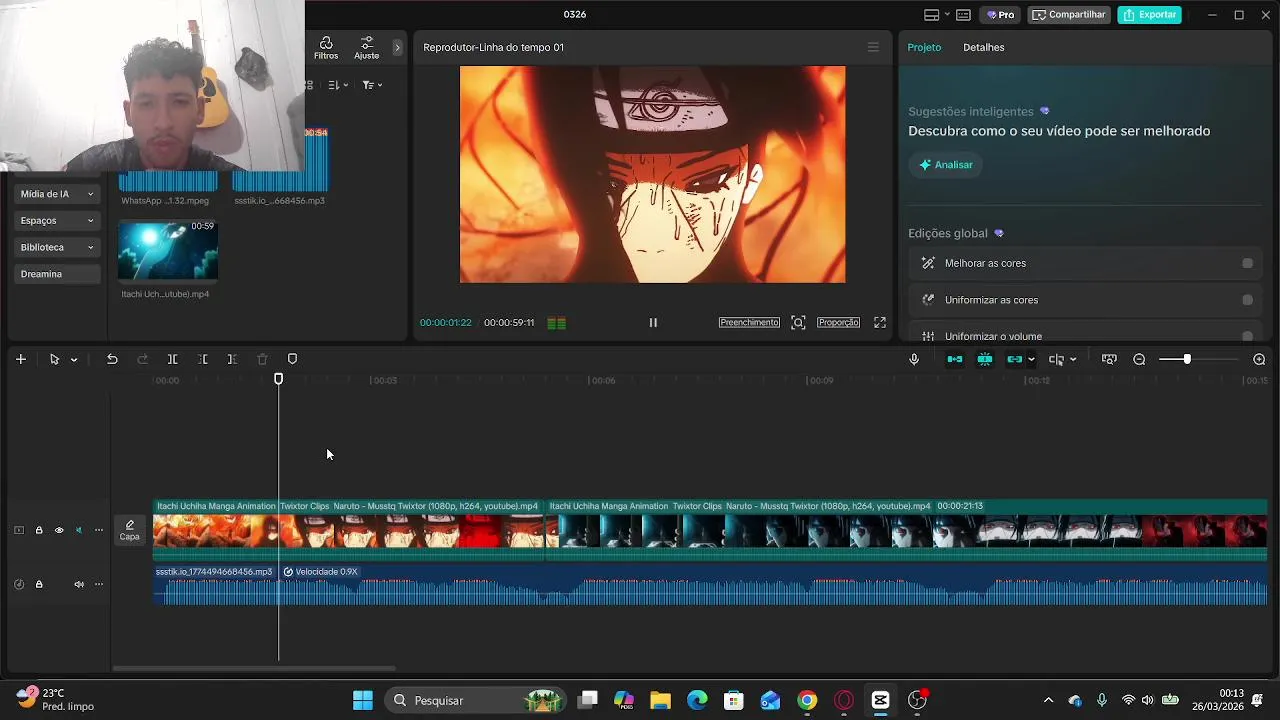Image resolution: width=1280 pixels, height=720 pixels.
Task: Expand the Biblioteca section
Action: coord(57,247)
